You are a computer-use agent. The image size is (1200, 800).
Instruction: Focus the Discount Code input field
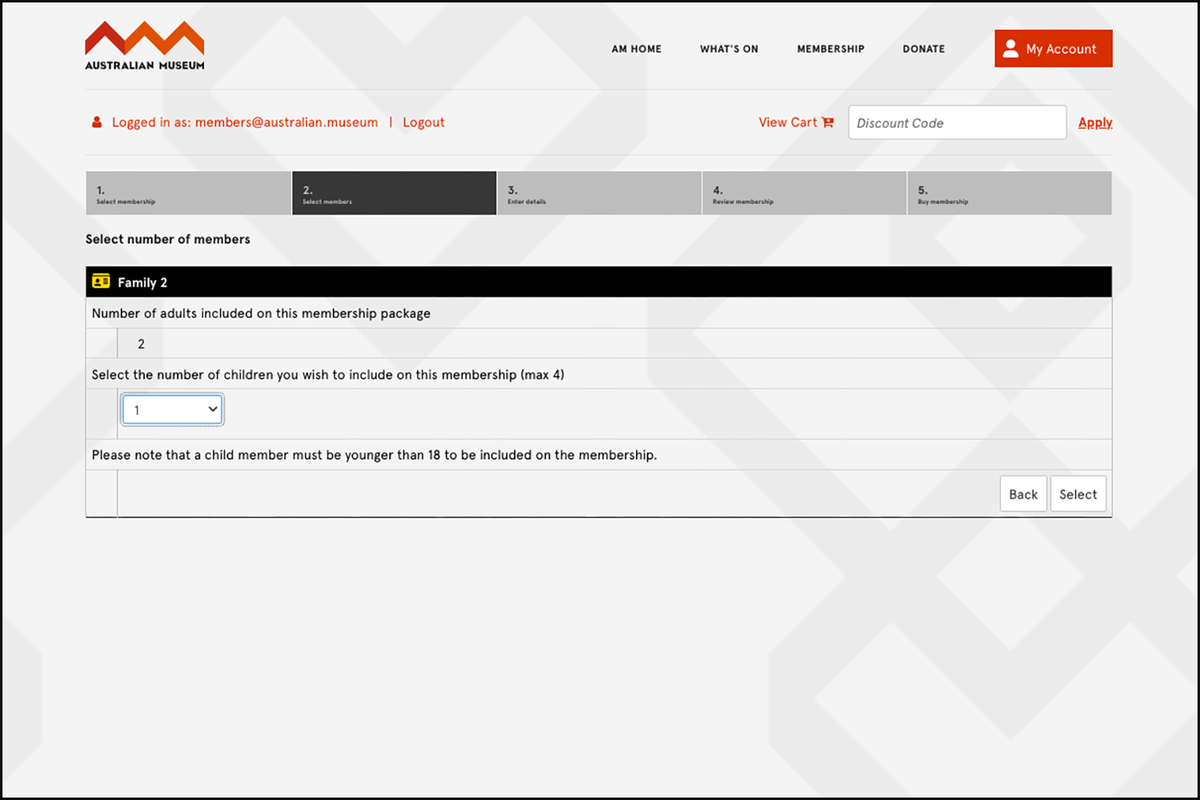(957, 123)
